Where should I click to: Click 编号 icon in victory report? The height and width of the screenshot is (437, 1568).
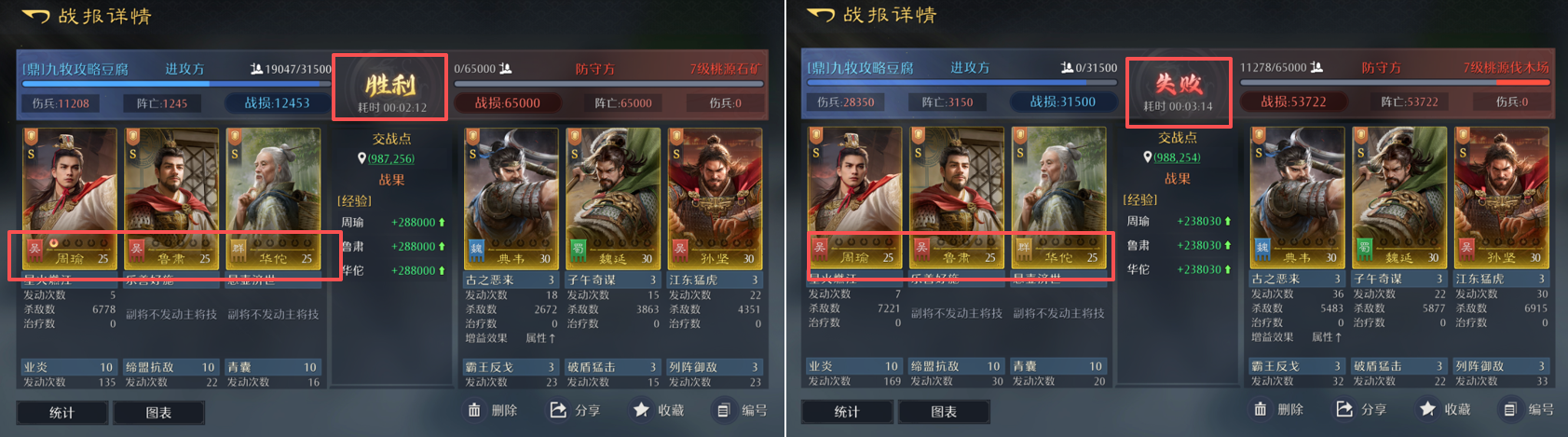pyautogui.click(x=724, y=410)
